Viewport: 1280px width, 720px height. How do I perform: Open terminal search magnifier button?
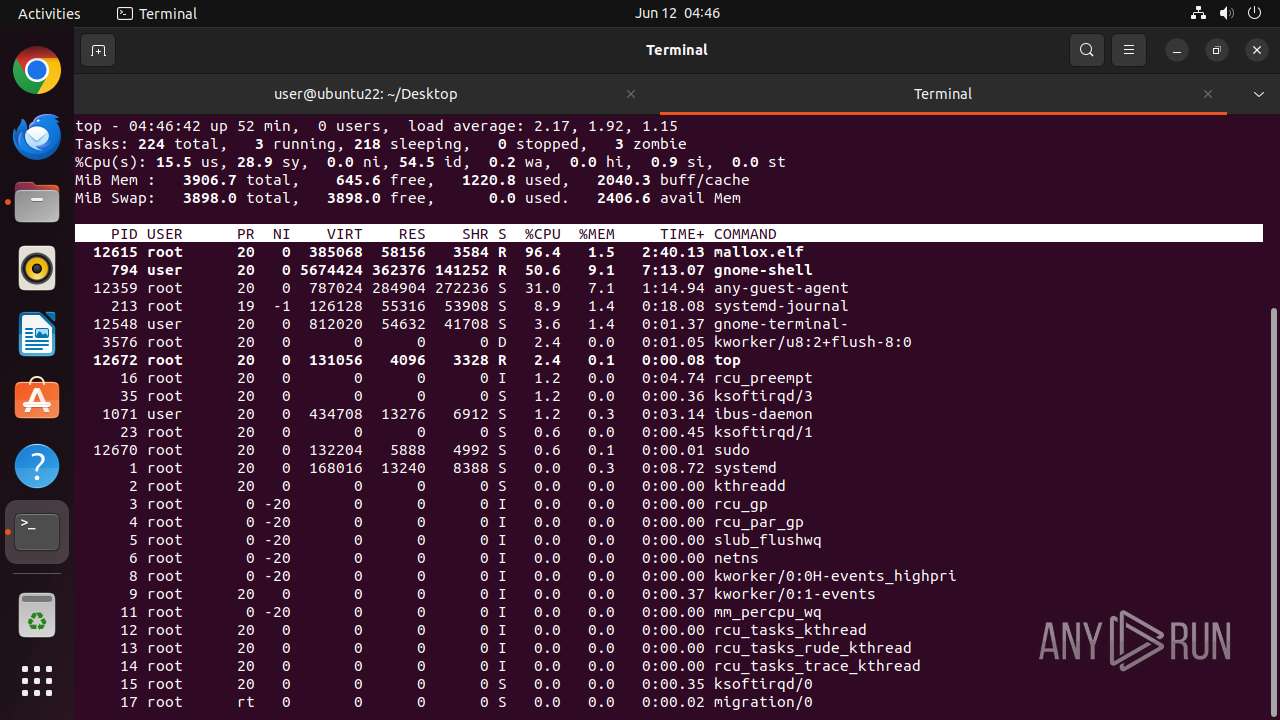click(1087, 50)
